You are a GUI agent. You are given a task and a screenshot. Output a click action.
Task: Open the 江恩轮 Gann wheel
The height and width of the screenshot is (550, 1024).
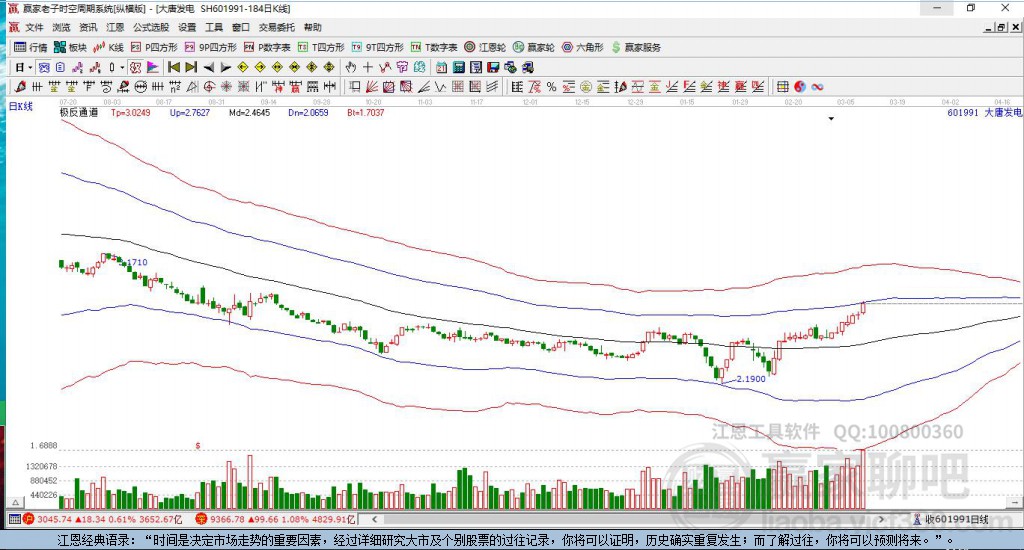[x=485, y=47]
